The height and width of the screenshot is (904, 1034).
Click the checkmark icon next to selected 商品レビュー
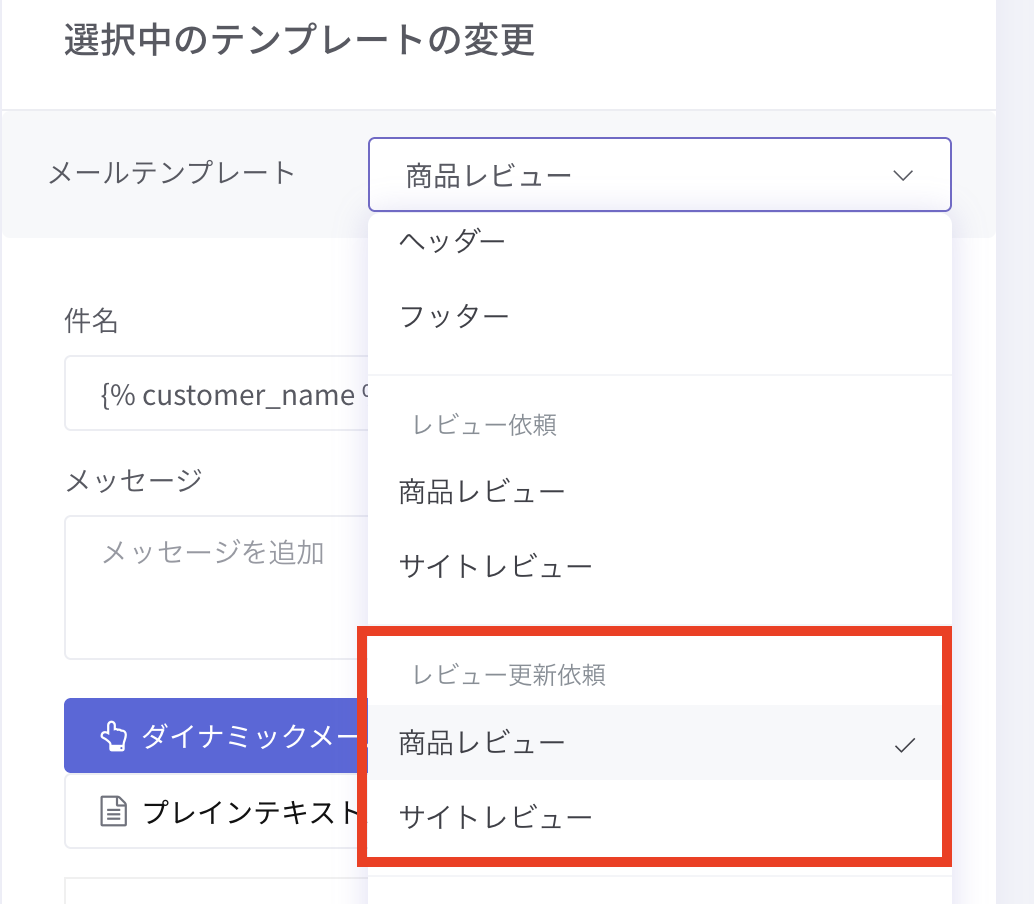tap(905, 744)
